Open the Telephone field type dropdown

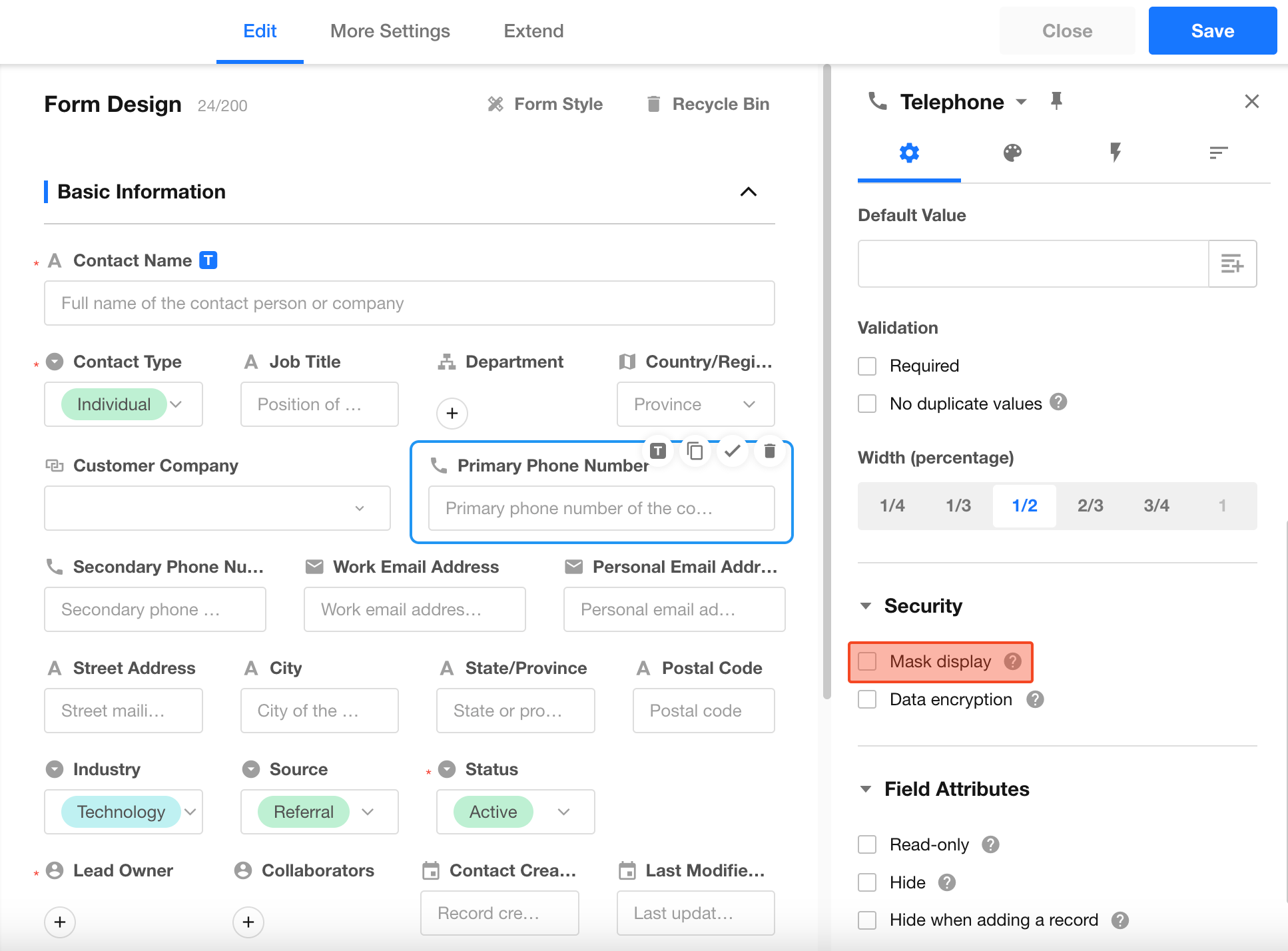click(x=1020, y=102)
